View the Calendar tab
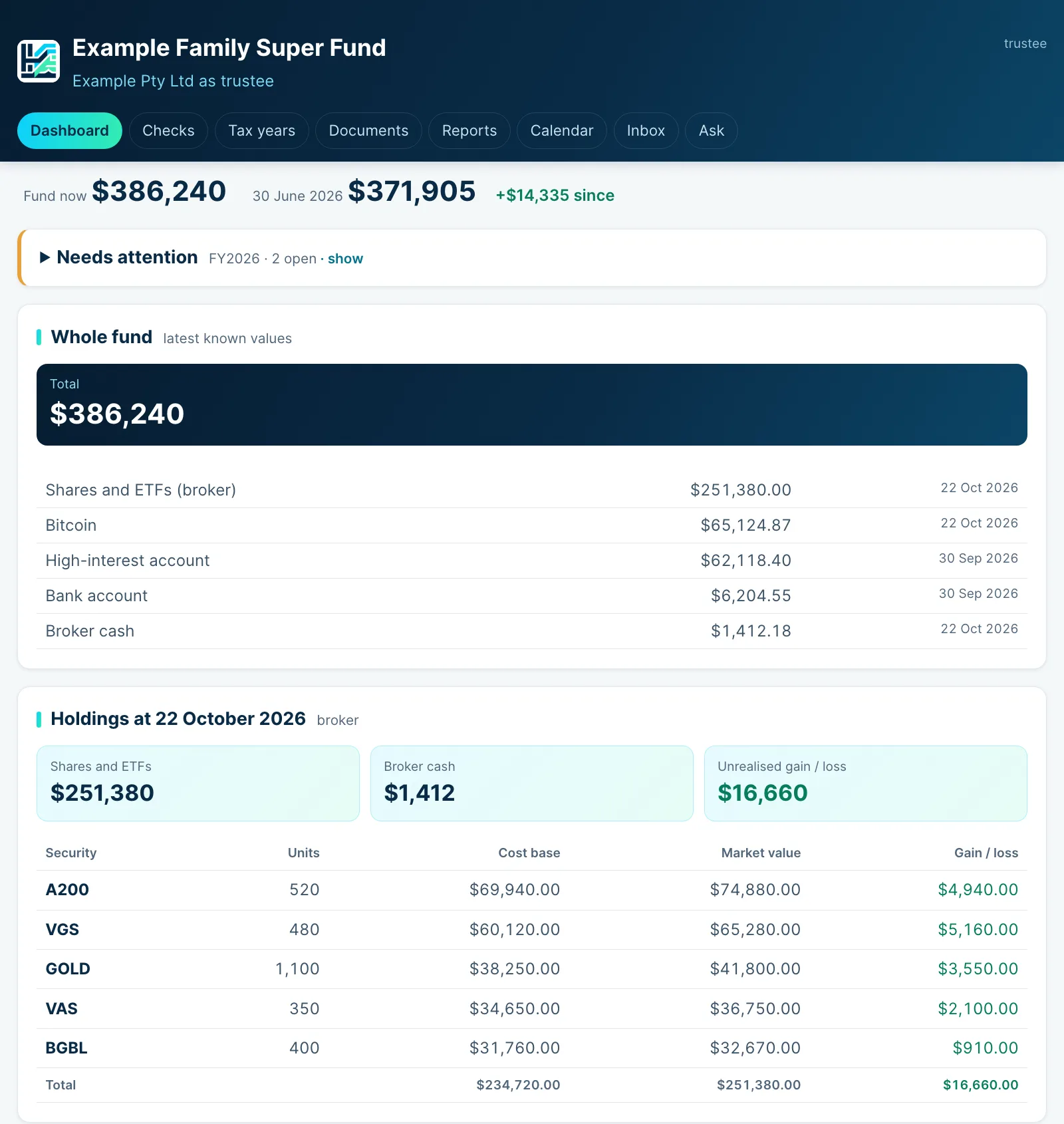 (x=562, y=130)
